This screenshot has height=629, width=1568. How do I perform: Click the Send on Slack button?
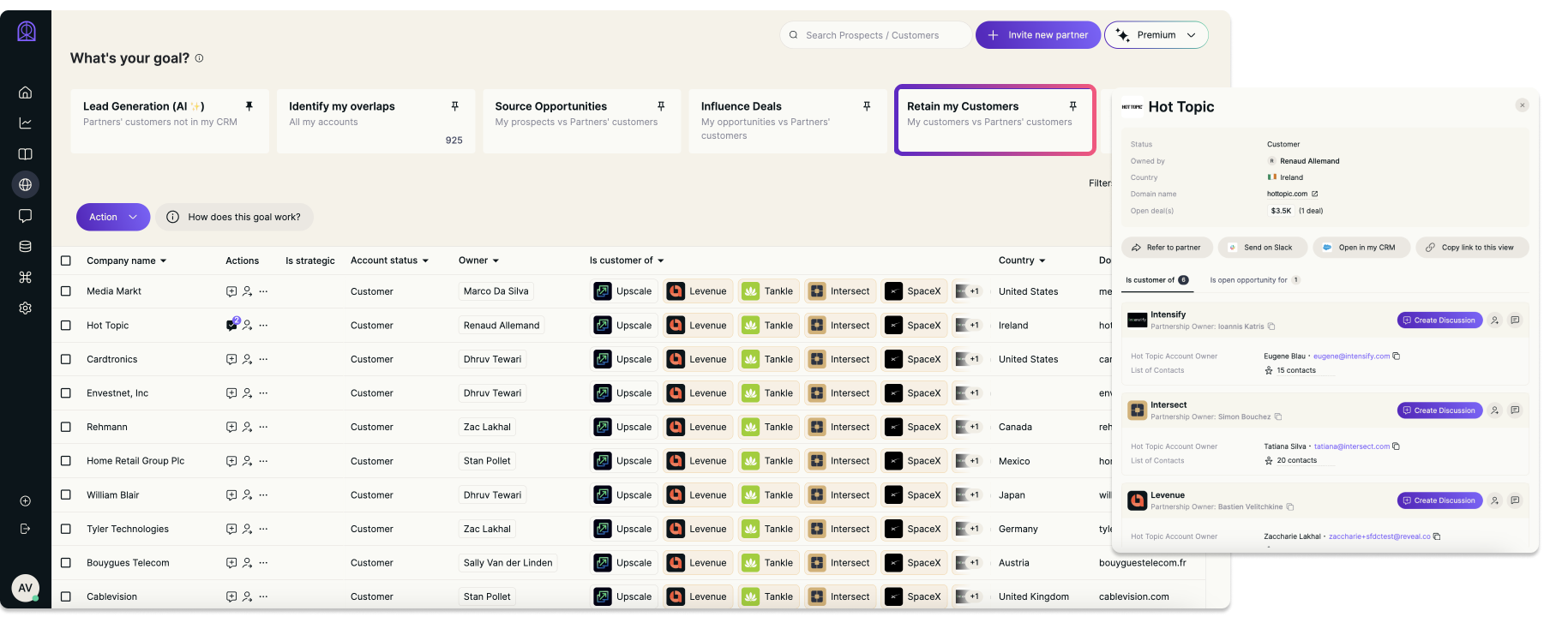point(1262,248)
